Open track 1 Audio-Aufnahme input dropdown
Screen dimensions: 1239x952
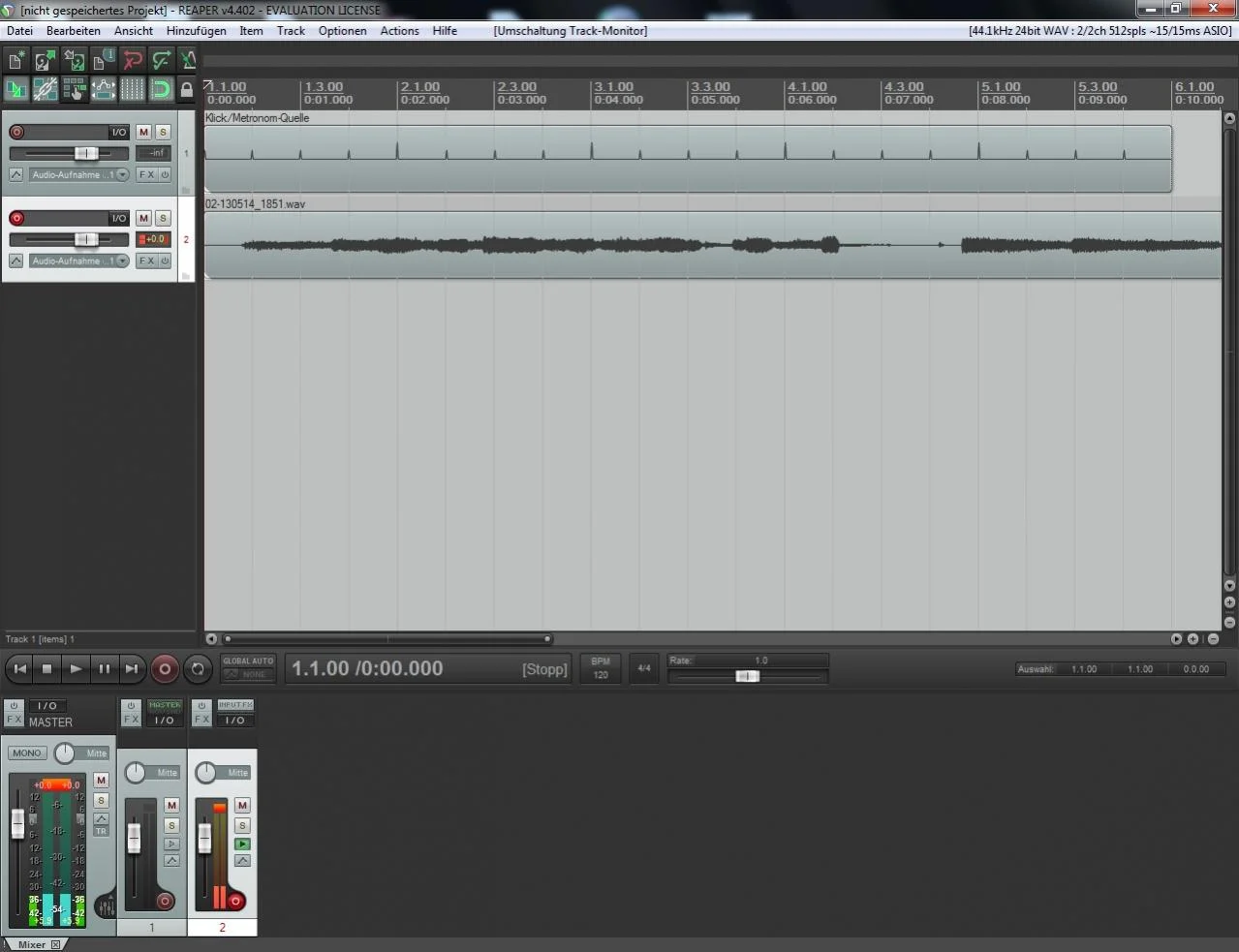click(79, 175)
